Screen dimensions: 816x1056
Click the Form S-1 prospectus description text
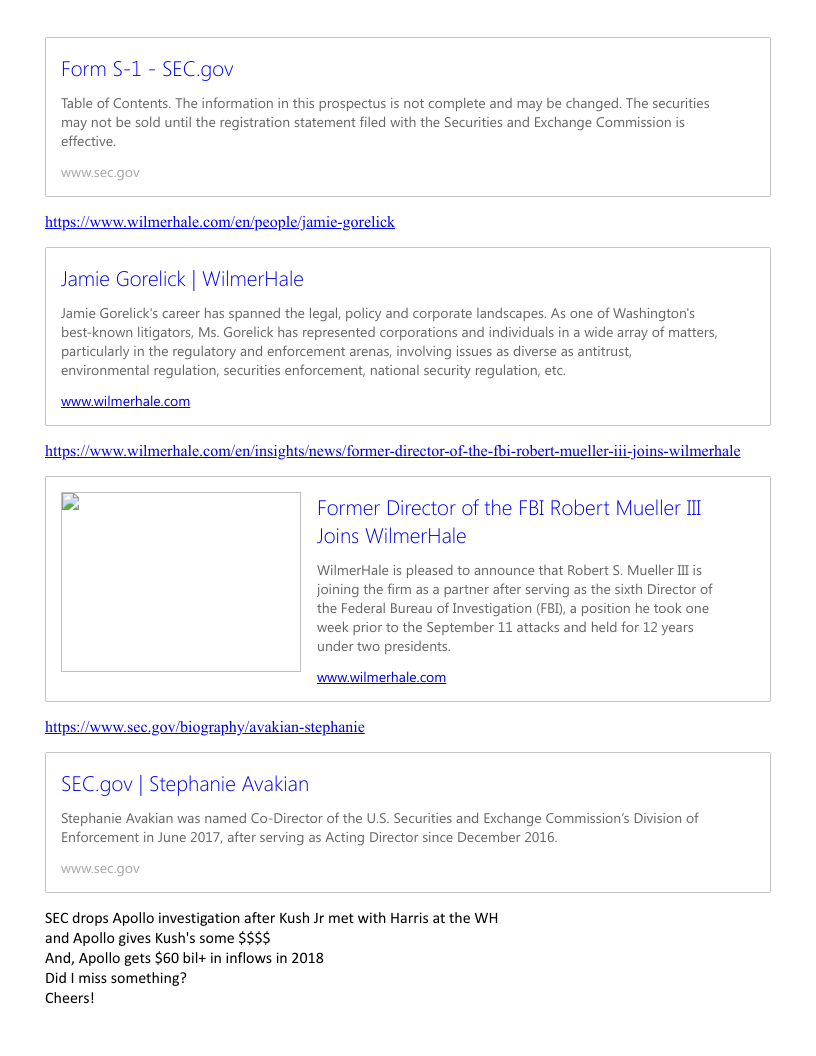pyautogui.click(x=385, y=122)
